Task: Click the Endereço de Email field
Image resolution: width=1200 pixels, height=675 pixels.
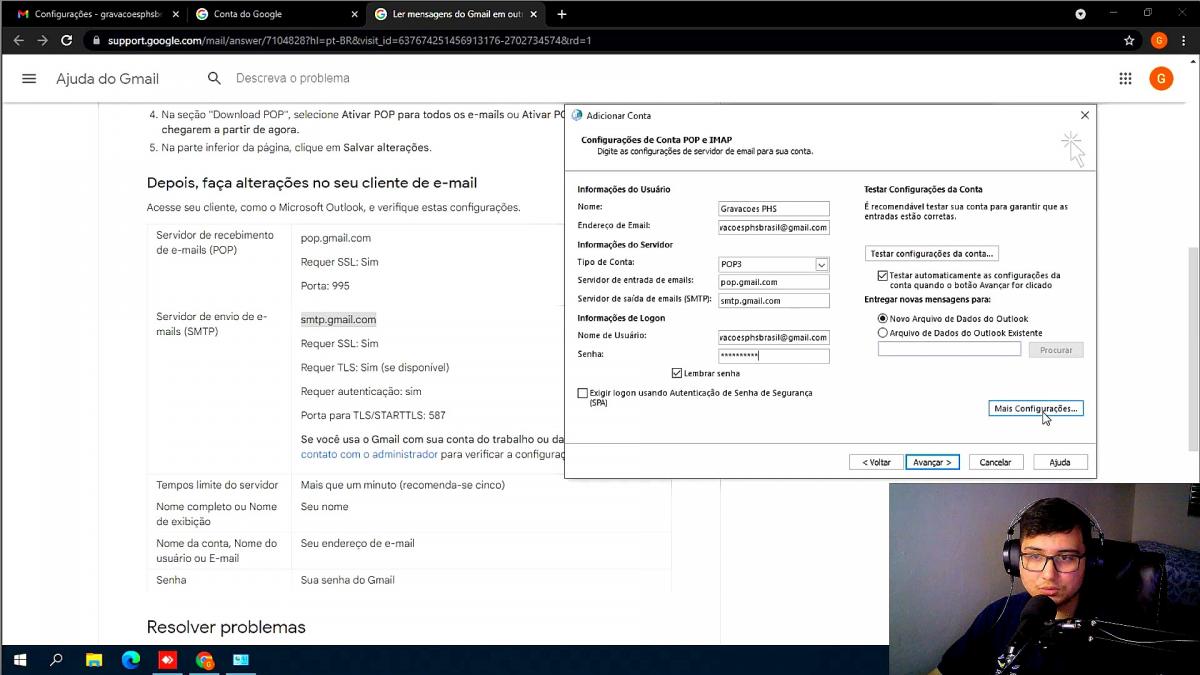Action: [x=774, y=227]
